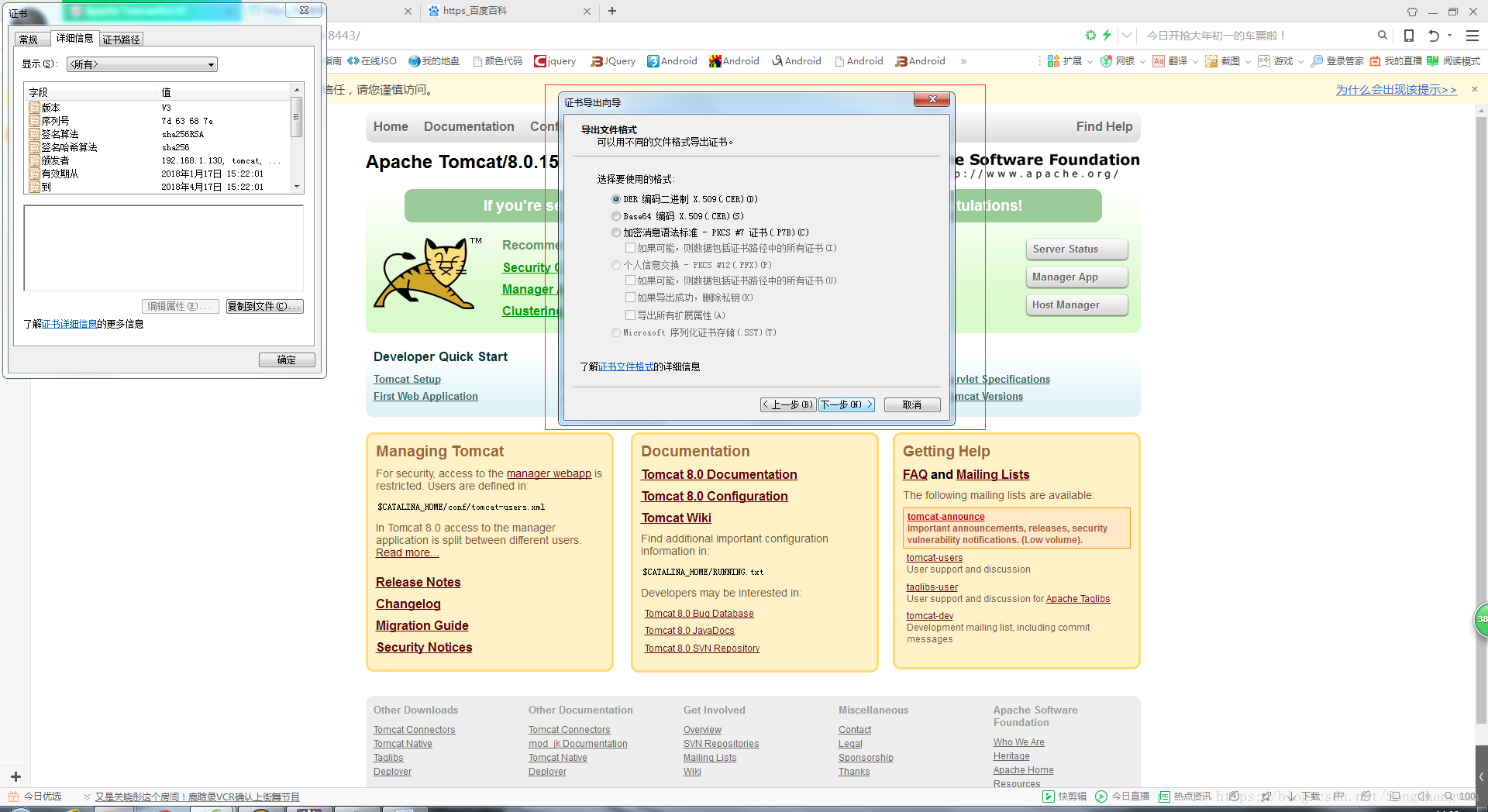Expand the address bar dropdown chevron
The height and width of the screenshot is (812, 1488).
(x=1127, y=36)
